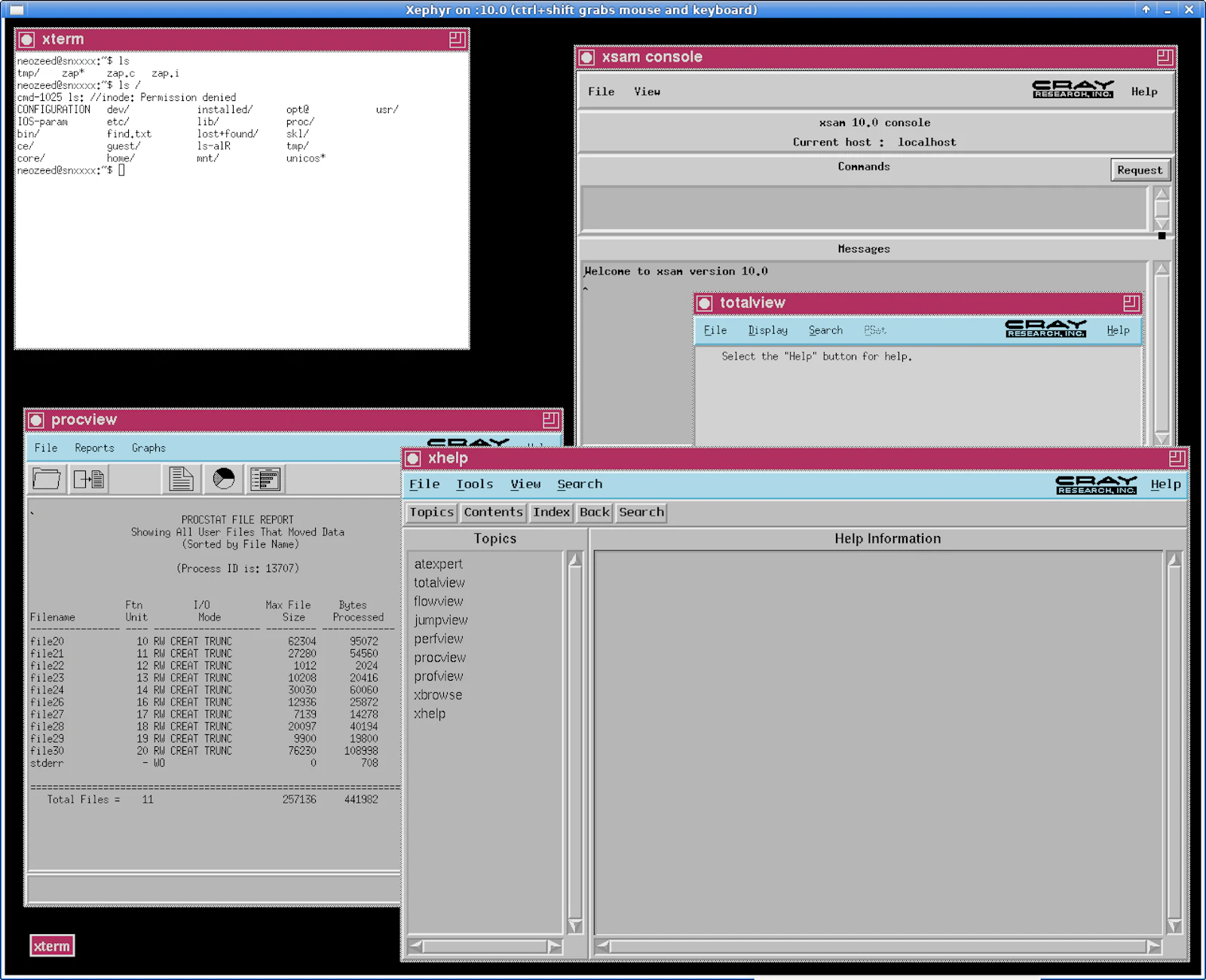This screenshot has width=1206, height=980.
Task: Click Topics horizontal scroll left arrow in xhelp
Action: point(415,946)
